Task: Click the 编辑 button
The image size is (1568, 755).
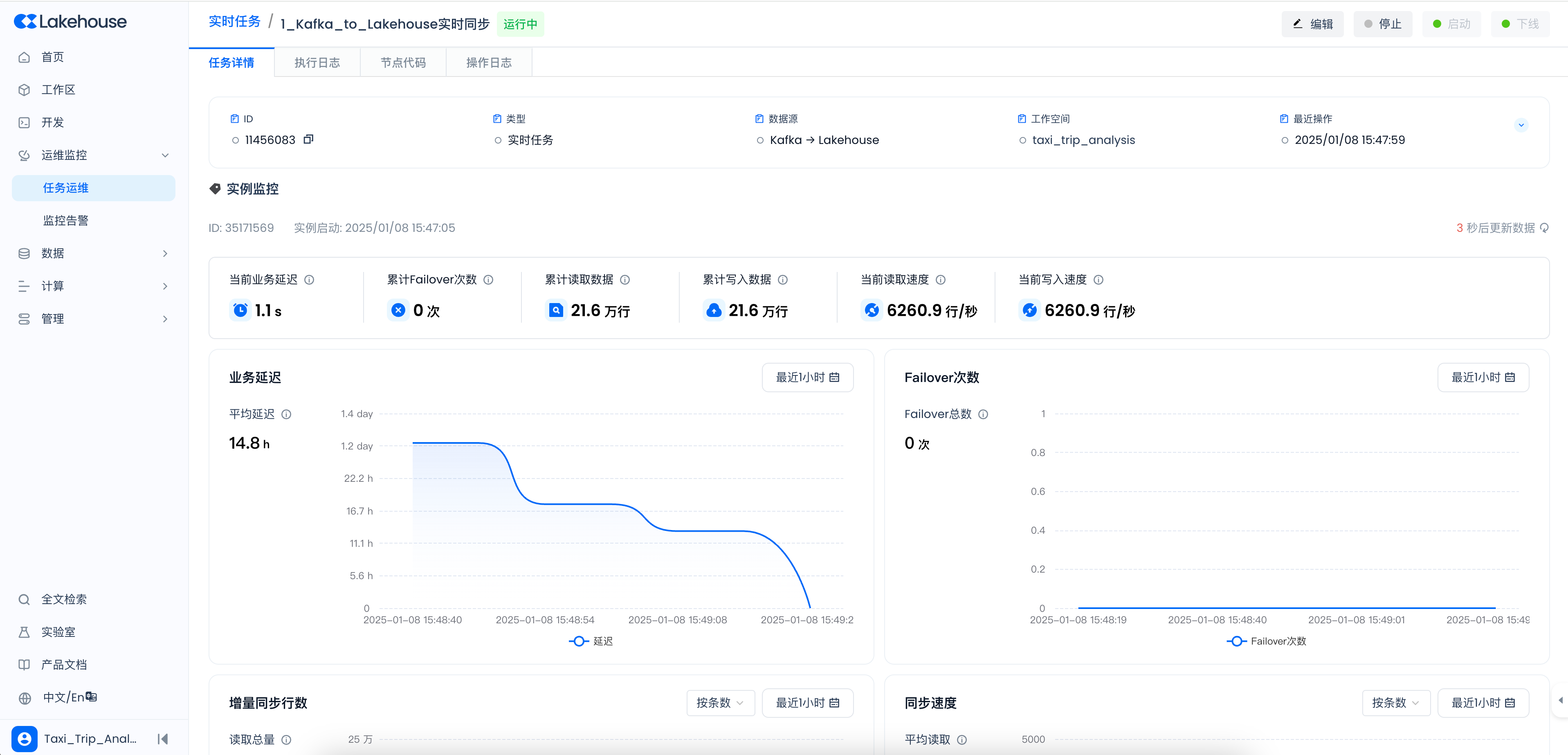Action: coord(1312,24)
